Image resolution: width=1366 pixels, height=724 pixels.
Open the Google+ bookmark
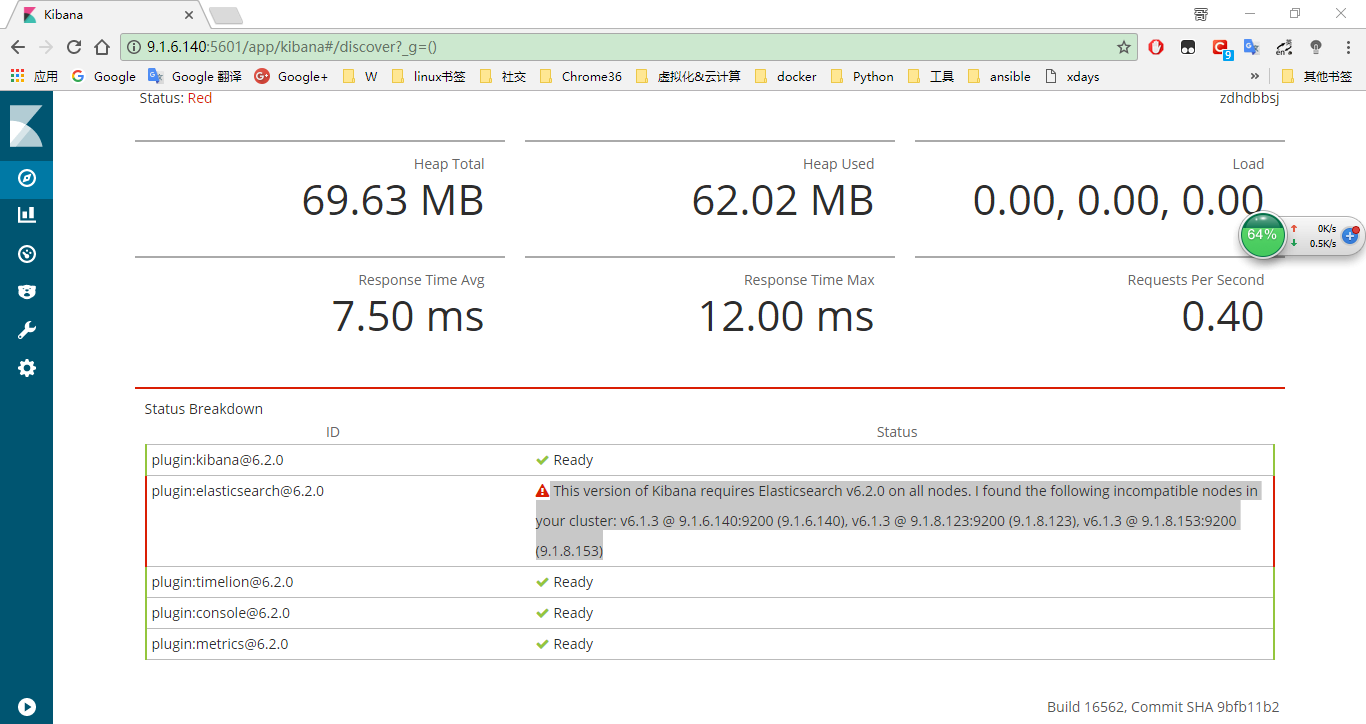coord(291,76)
